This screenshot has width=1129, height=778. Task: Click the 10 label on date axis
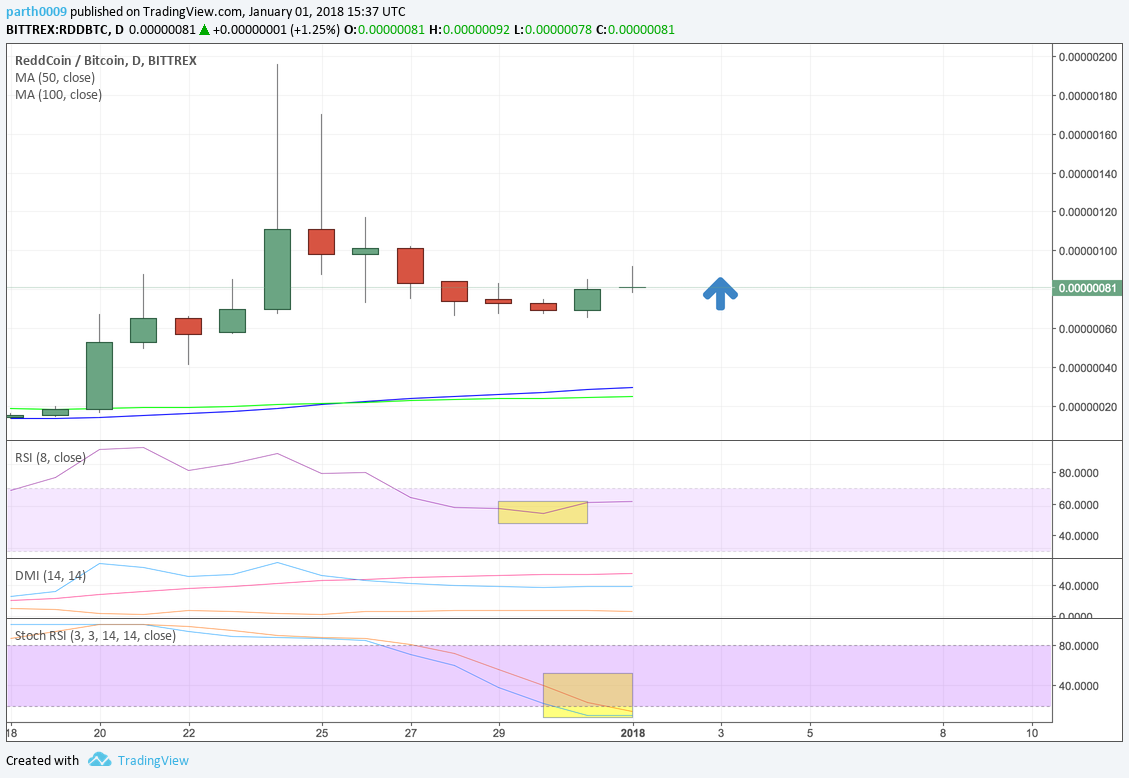pyautogui.click(x=1032, y=733)
